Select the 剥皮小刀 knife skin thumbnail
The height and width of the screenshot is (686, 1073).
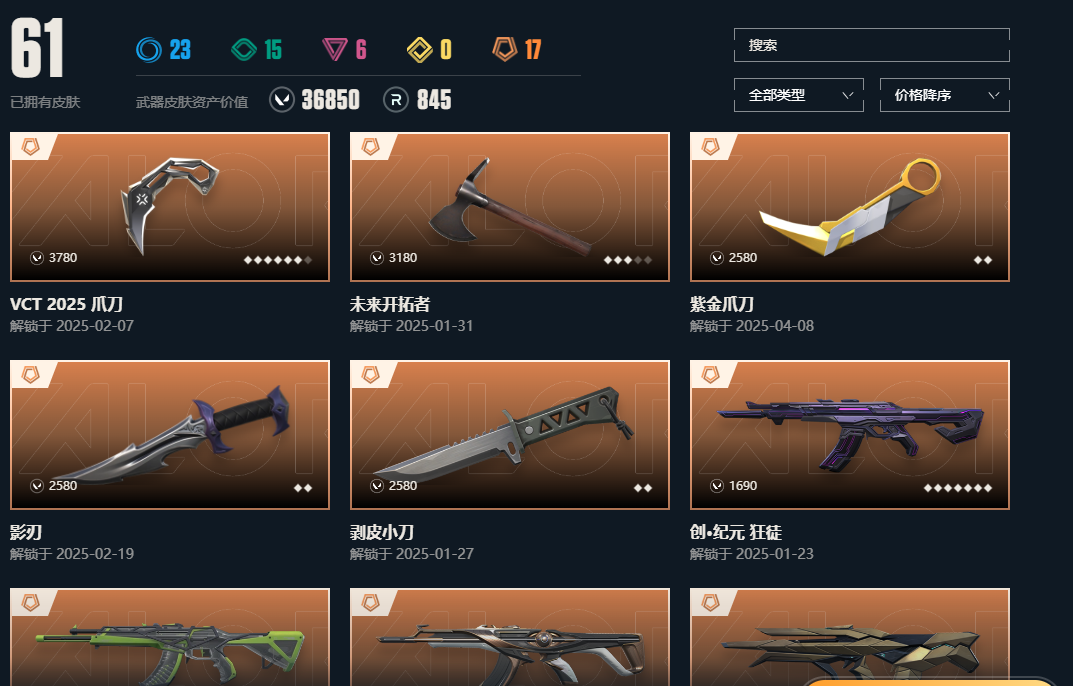click(510, 435)
